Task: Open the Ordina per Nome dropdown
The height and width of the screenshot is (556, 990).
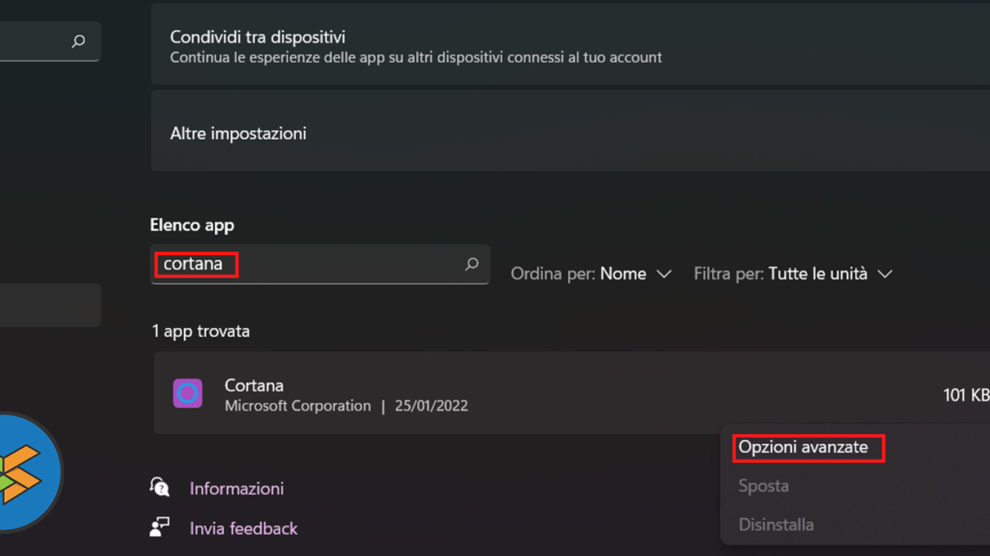Action: (x=591, y=273)
